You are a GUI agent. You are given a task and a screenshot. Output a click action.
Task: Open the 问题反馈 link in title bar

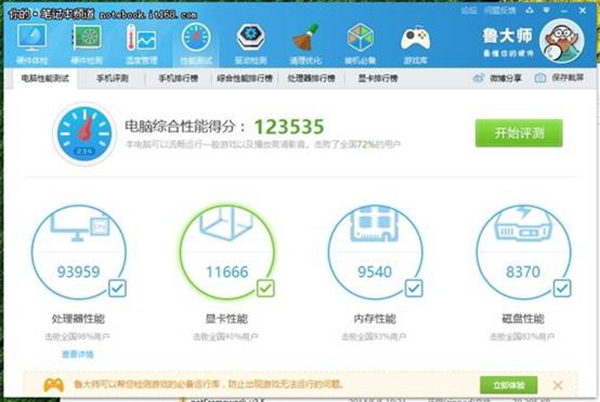pyautogui.click(x=500, y=11)
